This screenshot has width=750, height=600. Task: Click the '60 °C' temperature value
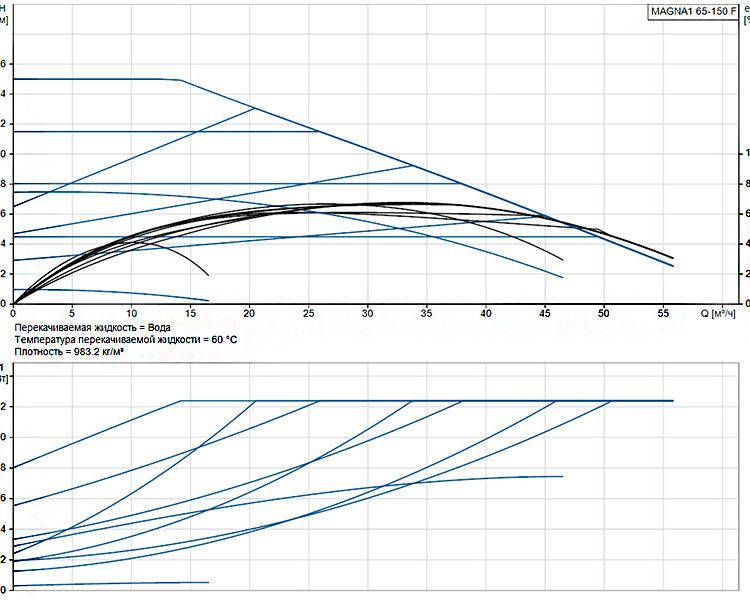pos(224,340)
